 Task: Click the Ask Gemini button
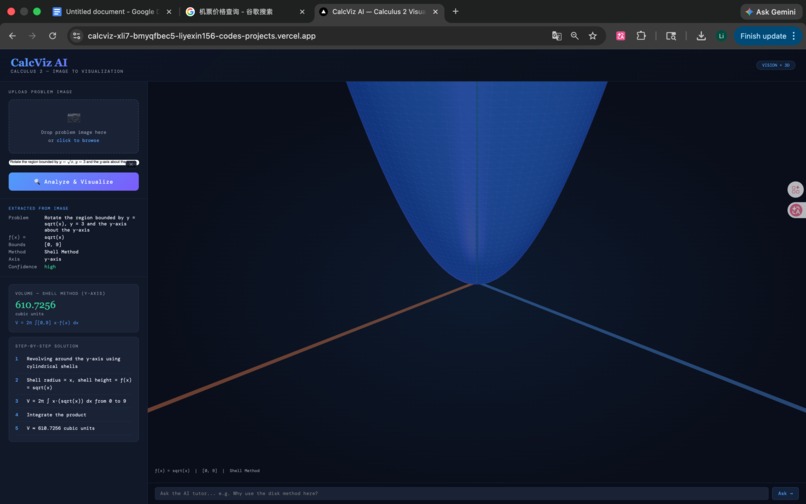[x=771, y=11]
